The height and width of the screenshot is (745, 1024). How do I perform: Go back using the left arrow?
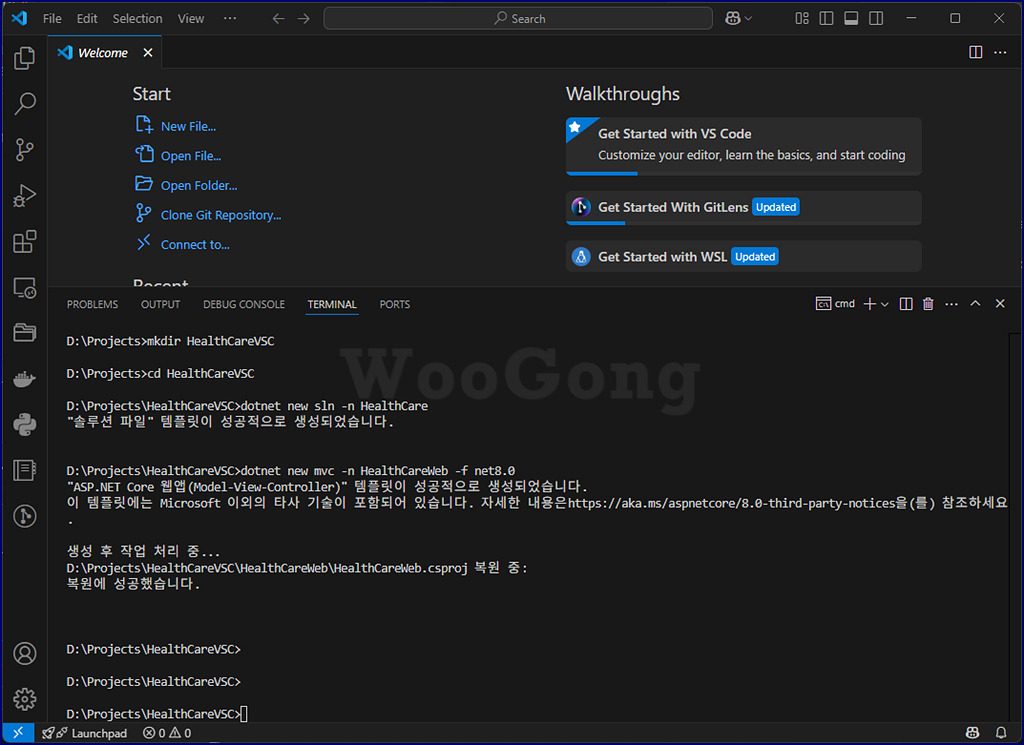279,18
